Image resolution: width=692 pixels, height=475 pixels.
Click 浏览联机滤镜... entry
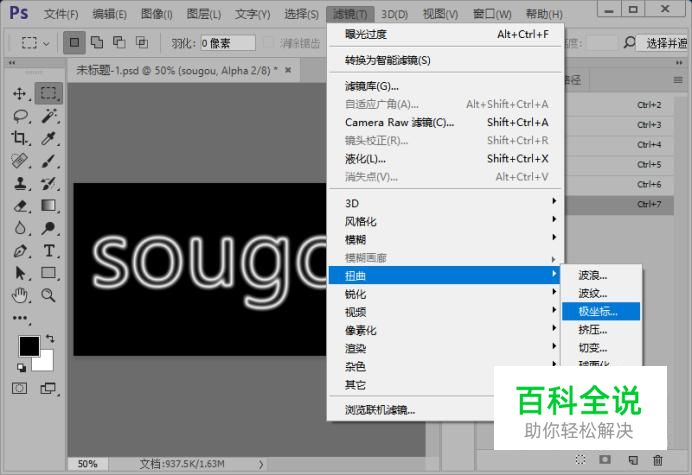click(380, 410)
